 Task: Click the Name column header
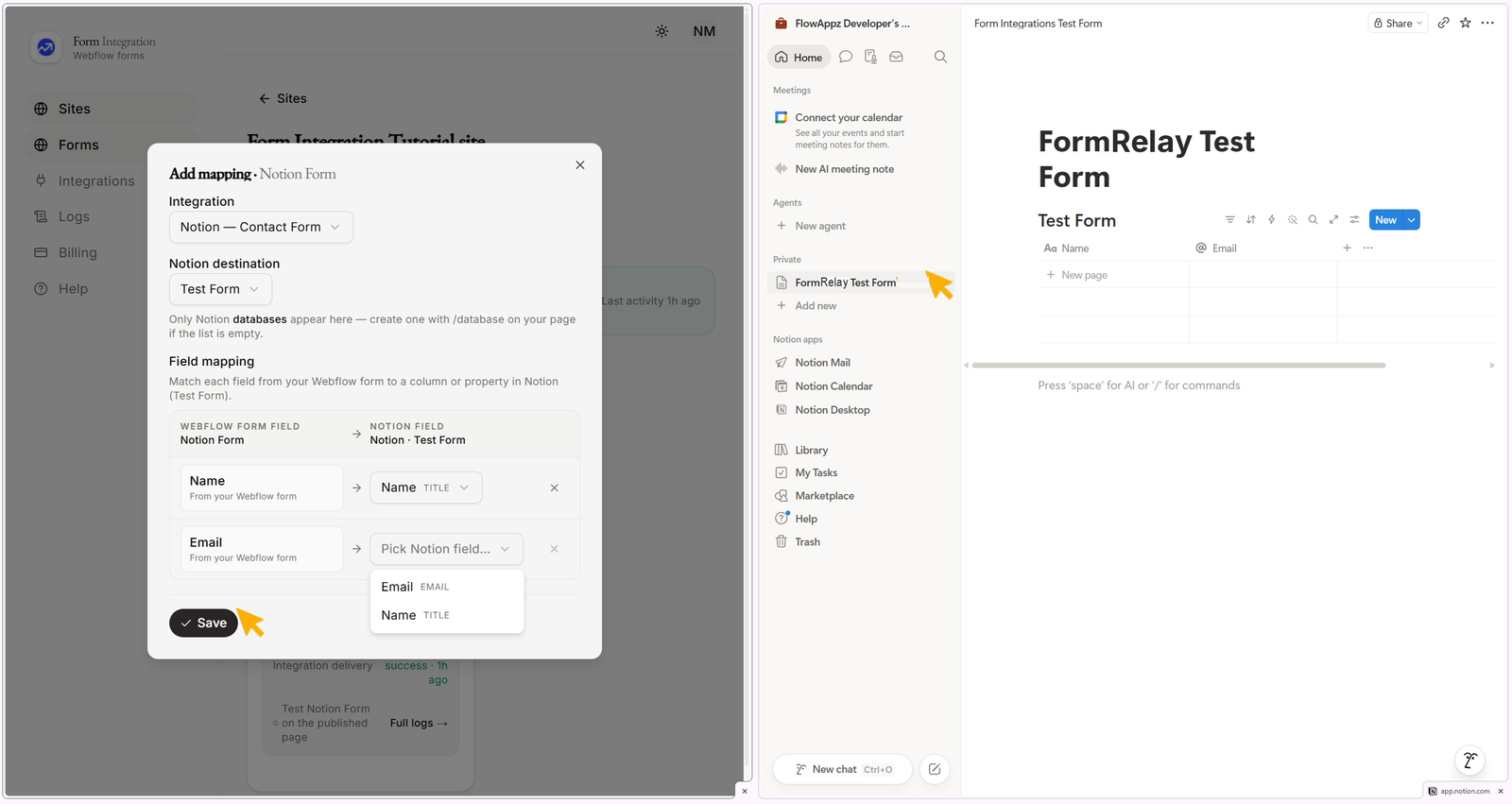(1113, 248)
